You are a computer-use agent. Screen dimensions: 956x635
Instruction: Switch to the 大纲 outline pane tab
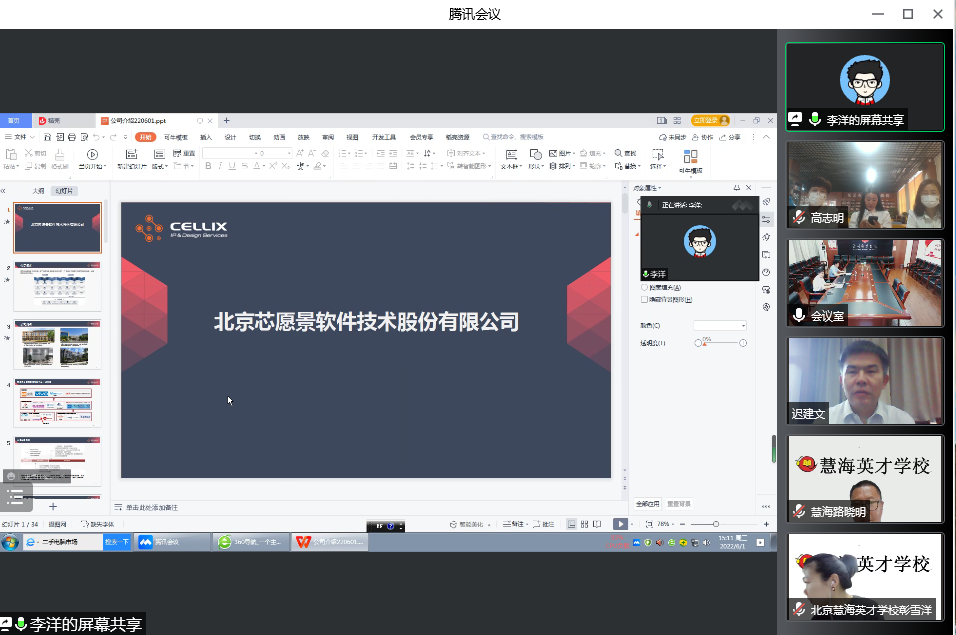38,190
